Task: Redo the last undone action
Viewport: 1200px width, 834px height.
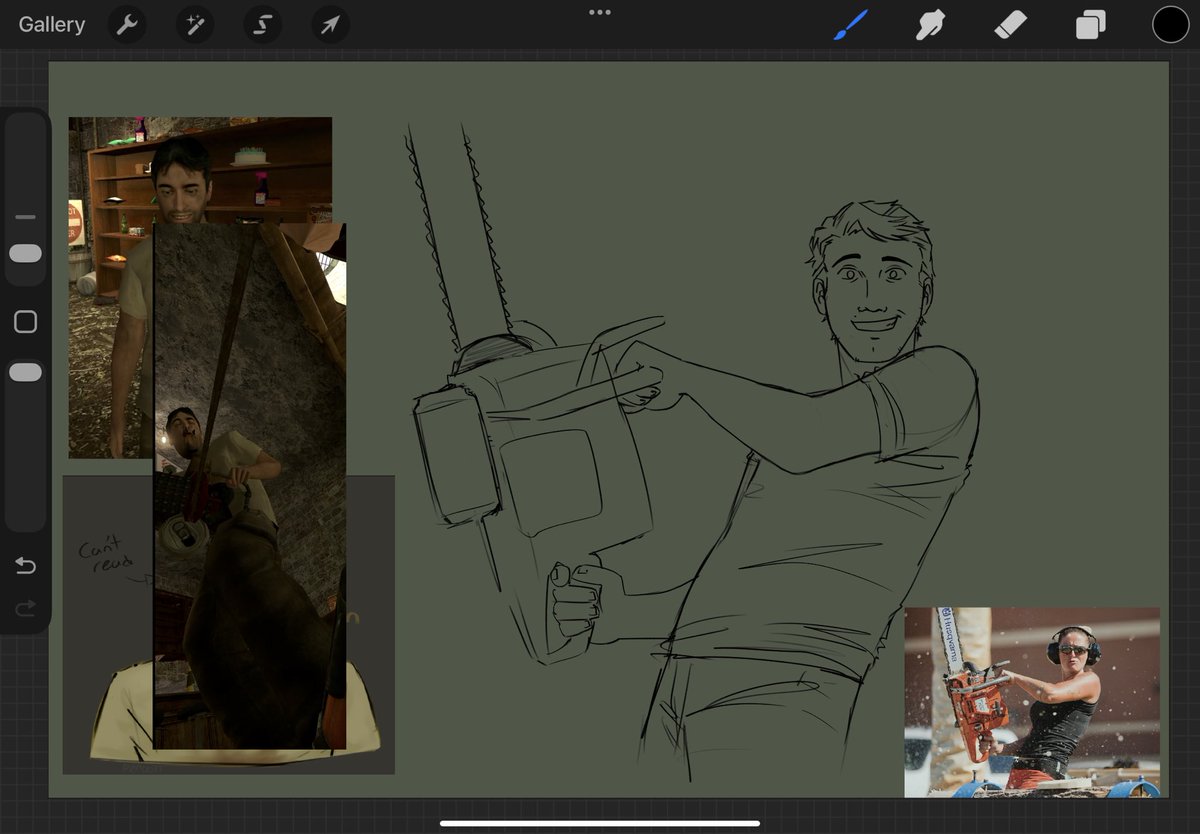Action: pos(26,608)
